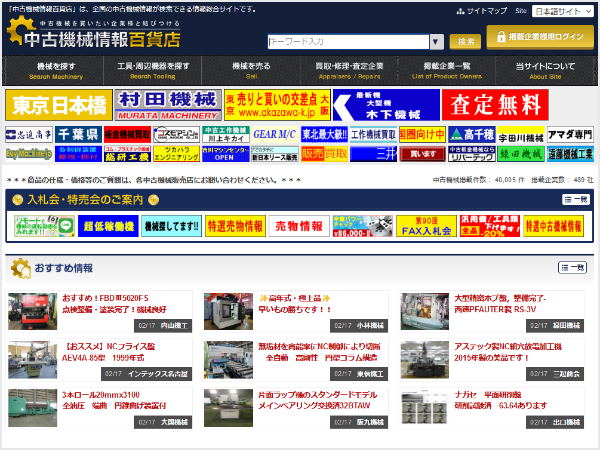The width and height of the screenshot is (600, 450).
Task: Click the 無垢材 NC制御 listing thumbnail
Action: [228, 360]
